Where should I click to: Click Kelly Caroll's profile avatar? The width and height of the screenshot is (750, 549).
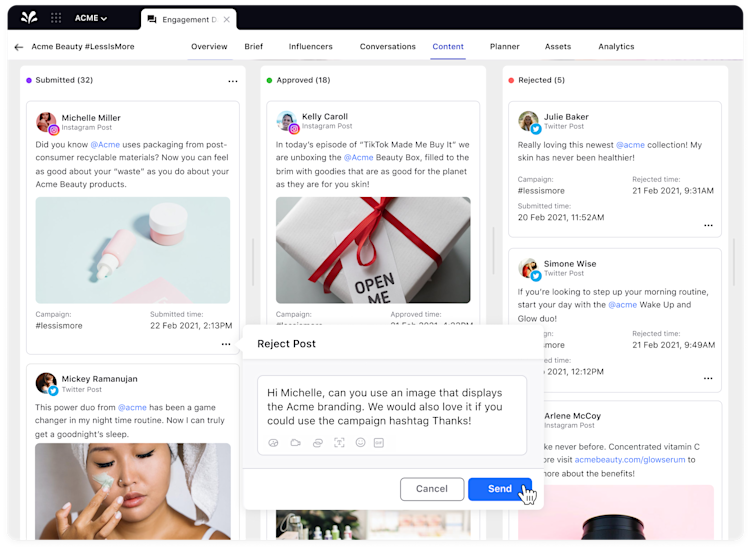287,121
